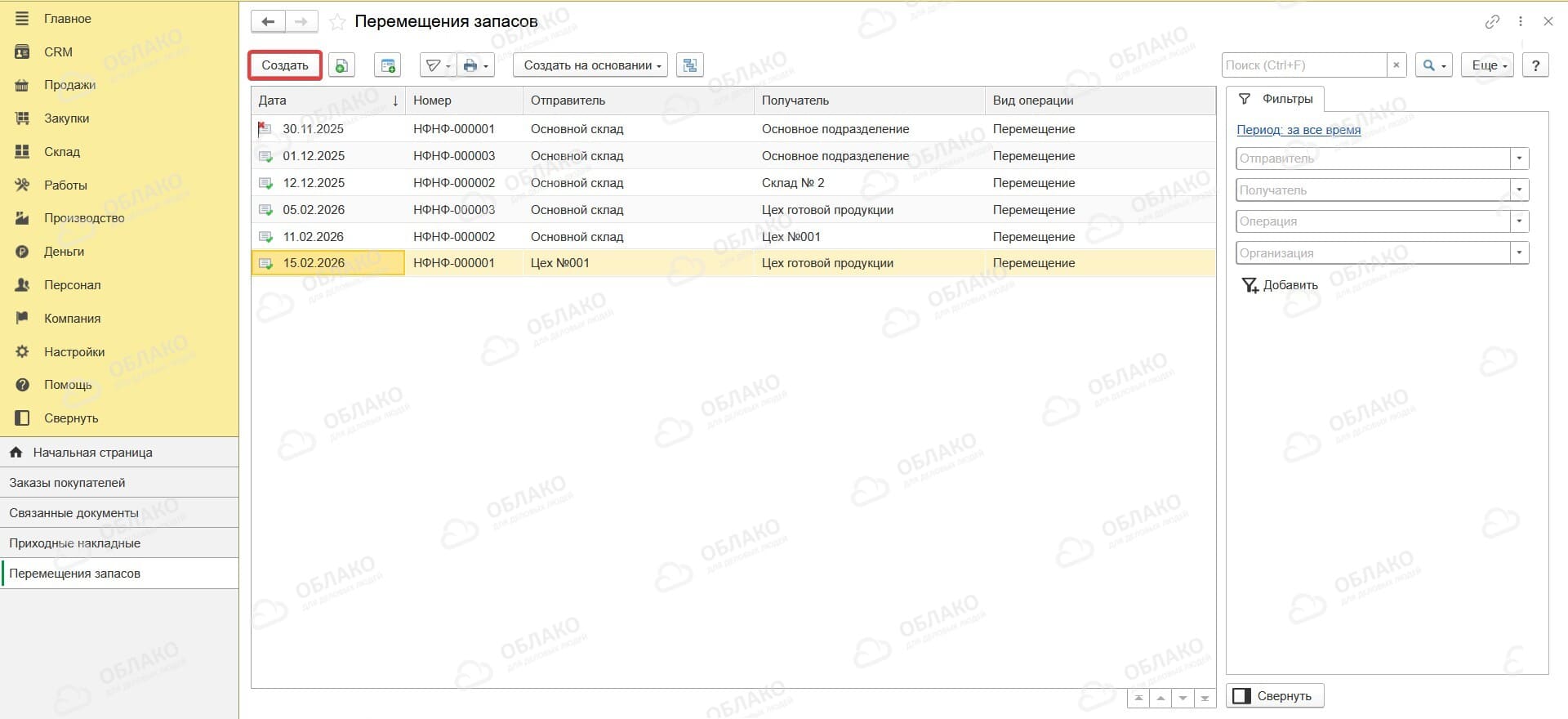Switch to the Заказы покупателей page
1568x719 pixels.
[x=119, y=483]
